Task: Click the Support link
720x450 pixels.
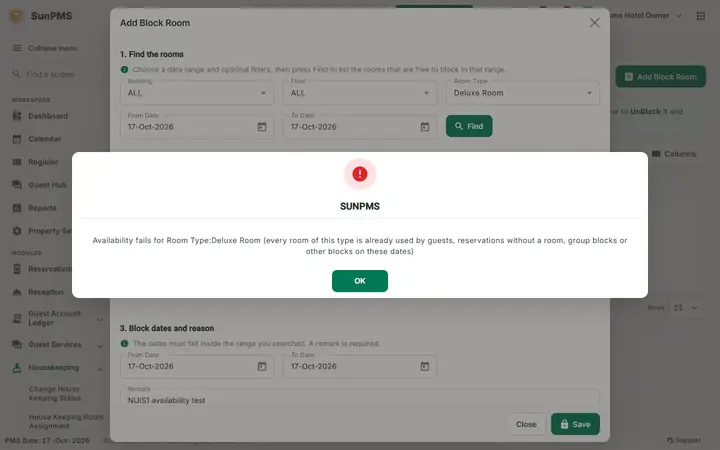Action: pyautogui.click(x=684, y=440)
